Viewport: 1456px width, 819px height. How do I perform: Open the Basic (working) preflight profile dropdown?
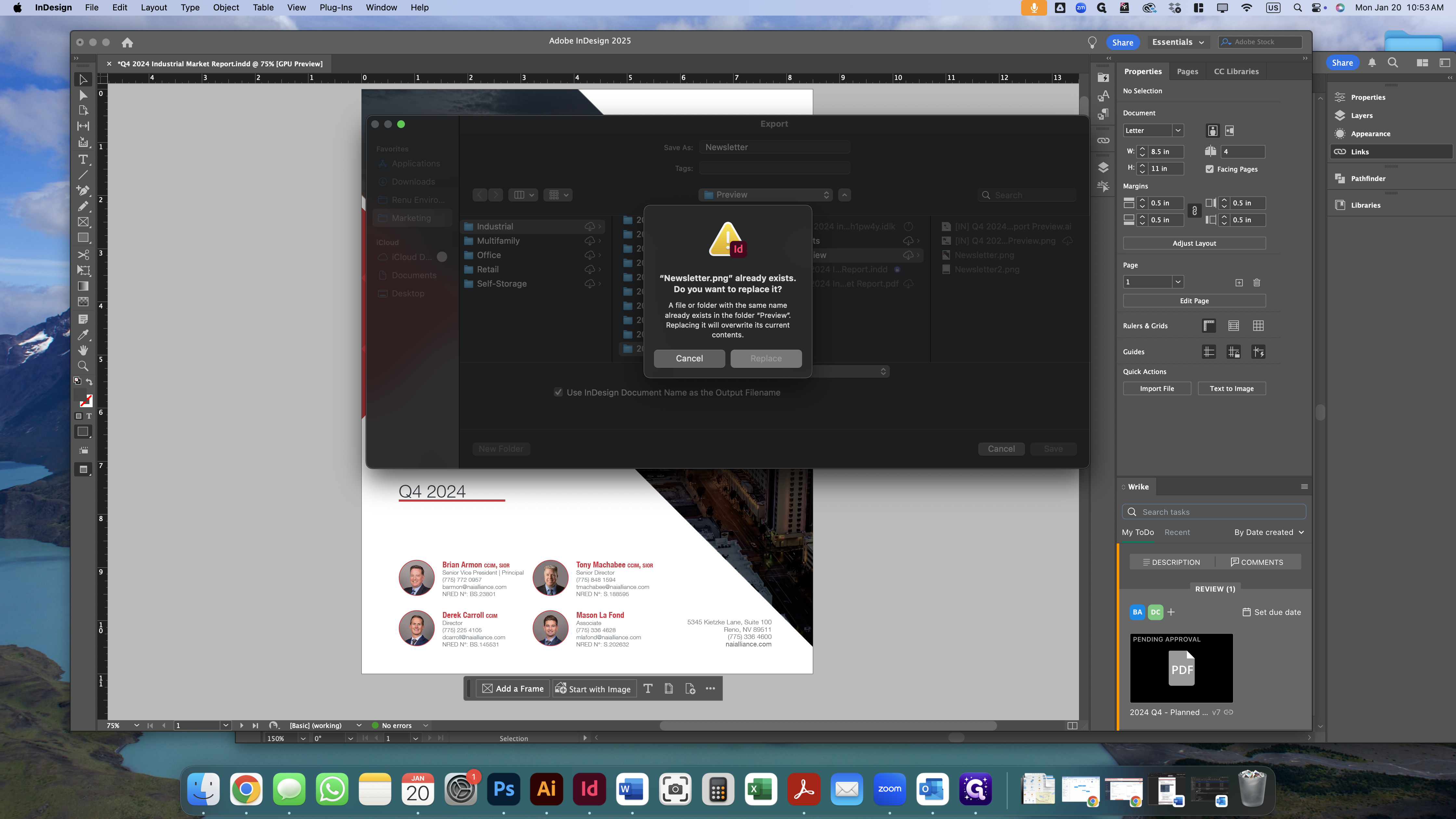358,725
